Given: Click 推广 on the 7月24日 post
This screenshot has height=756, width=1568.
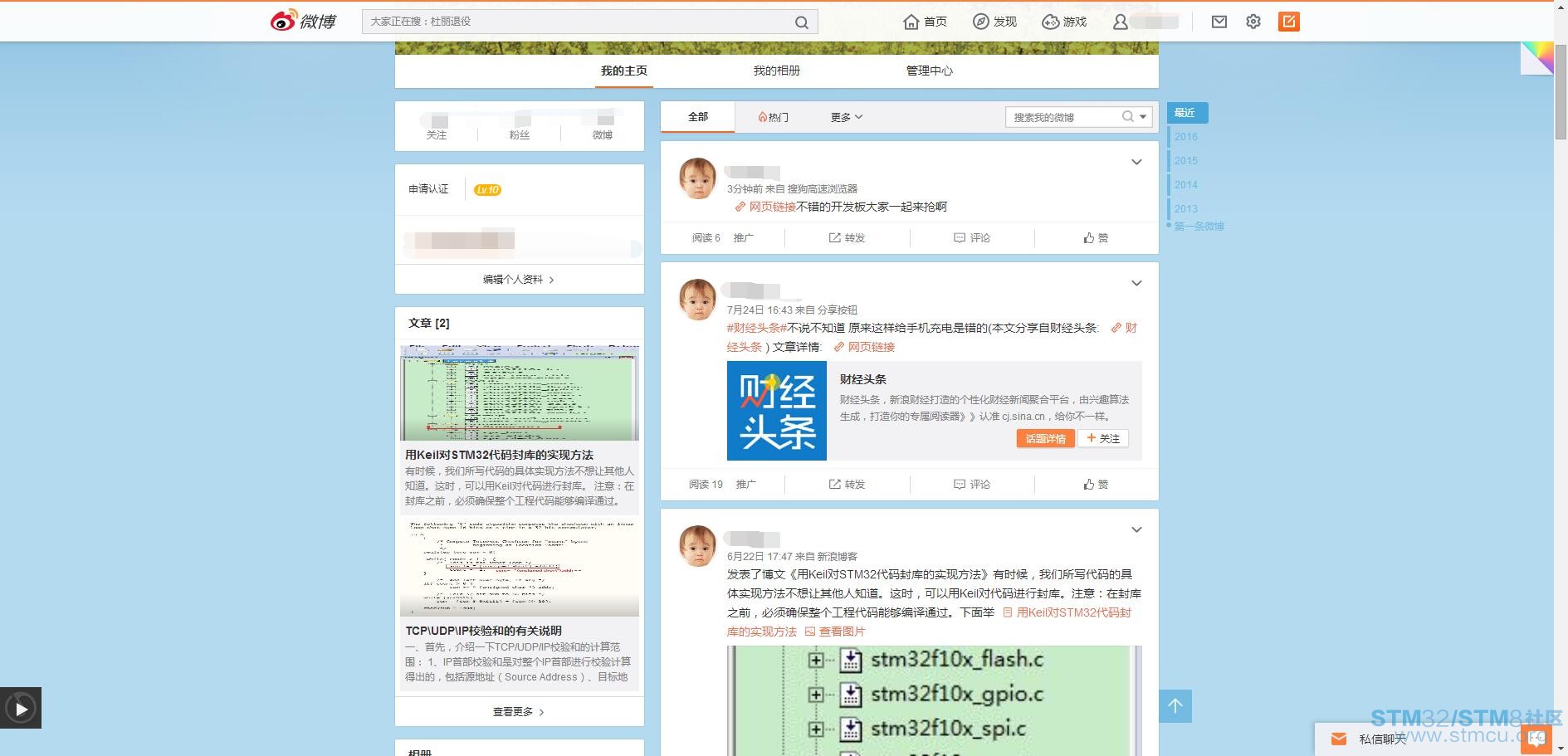Looking at the screenshot, I should pyautogui.click(x=746, y=485).
